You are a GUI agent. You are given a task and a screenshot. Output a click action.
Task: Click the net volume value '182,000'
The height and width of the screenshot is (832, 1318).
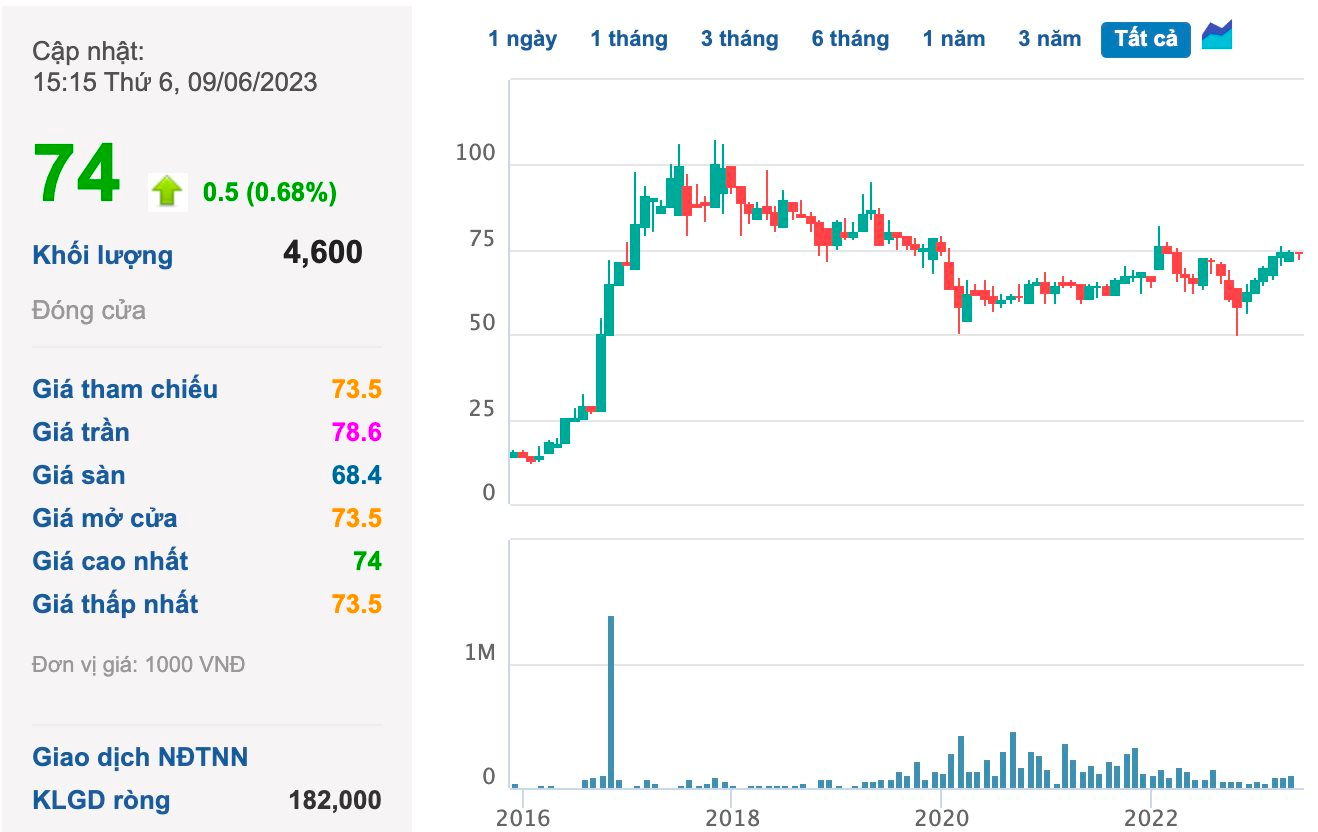pos(335,800)
